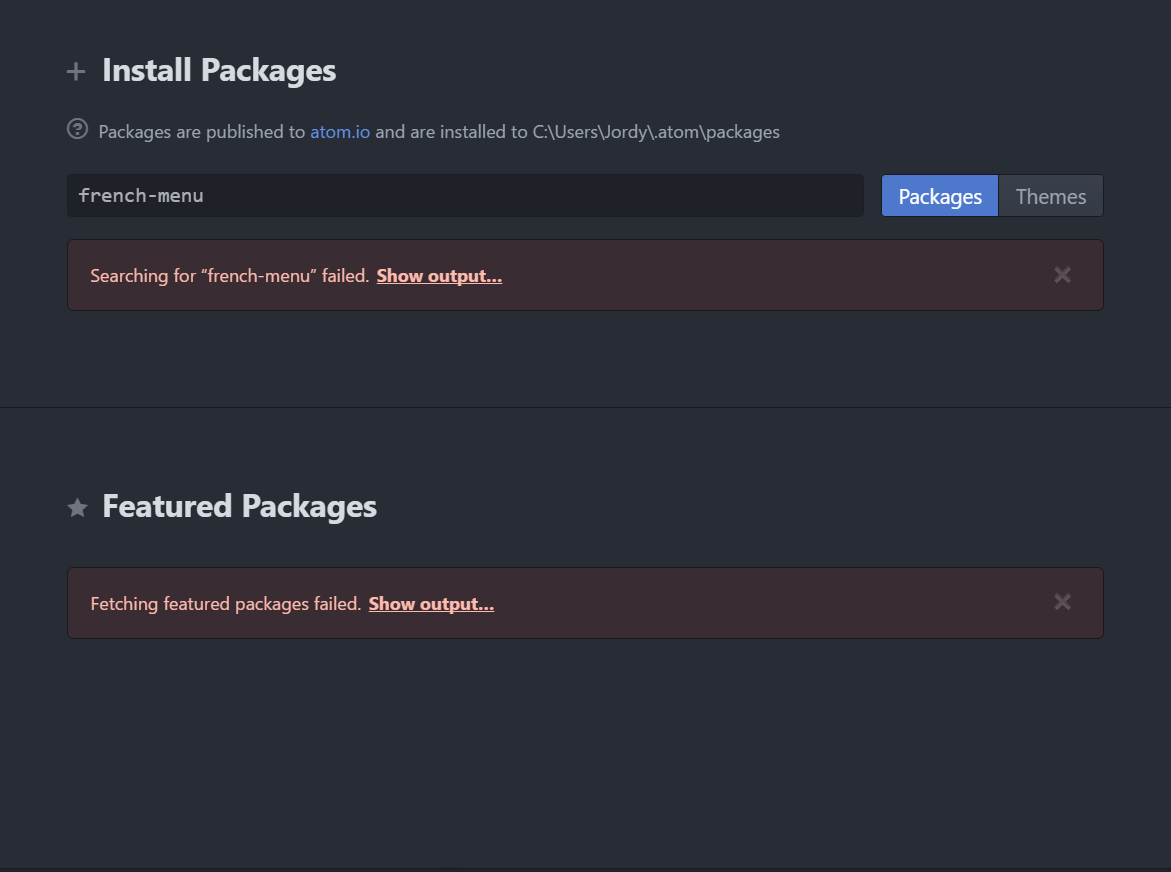Click the Featured Packages heading

[x=239, y=506]
